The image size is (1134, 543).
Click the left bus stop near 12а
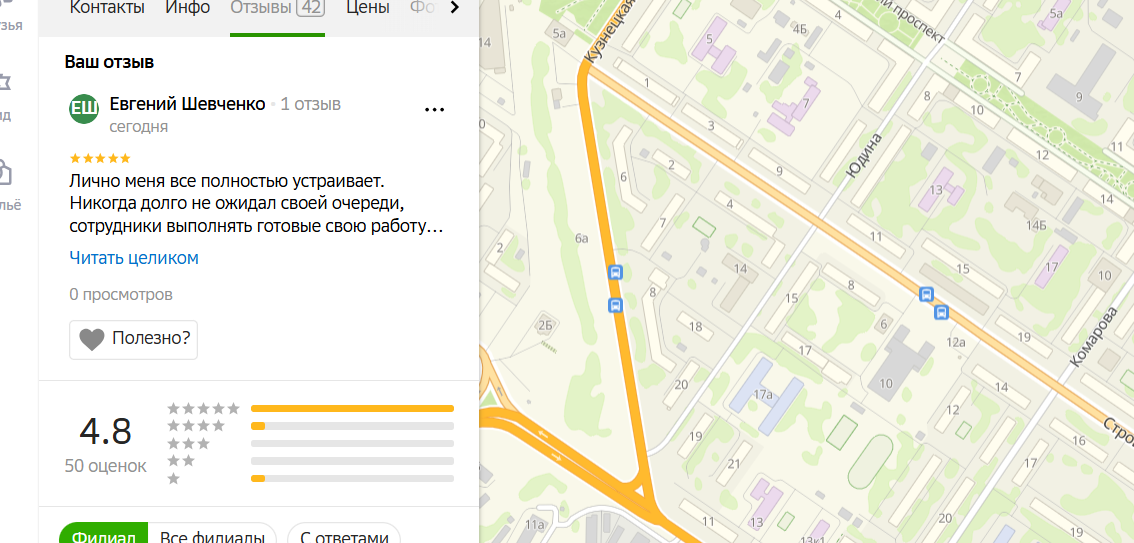click(926, 294)
